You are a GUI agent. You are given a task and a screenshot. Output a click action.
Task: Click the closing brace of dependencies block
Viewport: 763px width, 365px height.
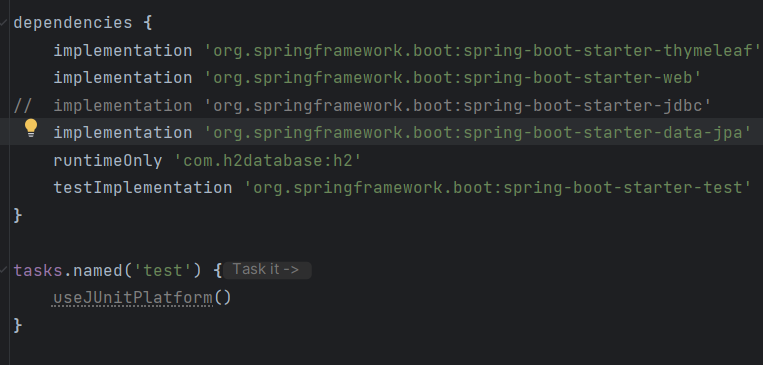(18, 215)
